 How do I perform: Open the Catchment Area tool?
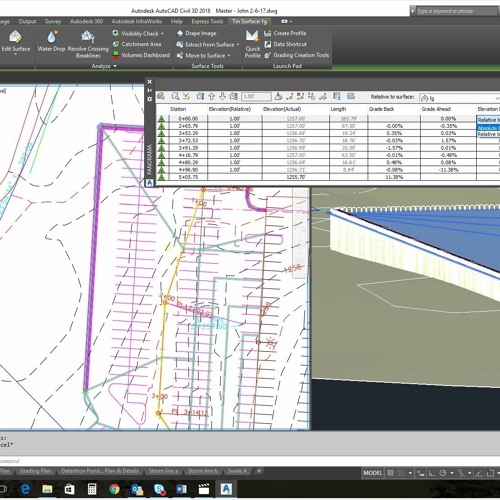(137, 44)
